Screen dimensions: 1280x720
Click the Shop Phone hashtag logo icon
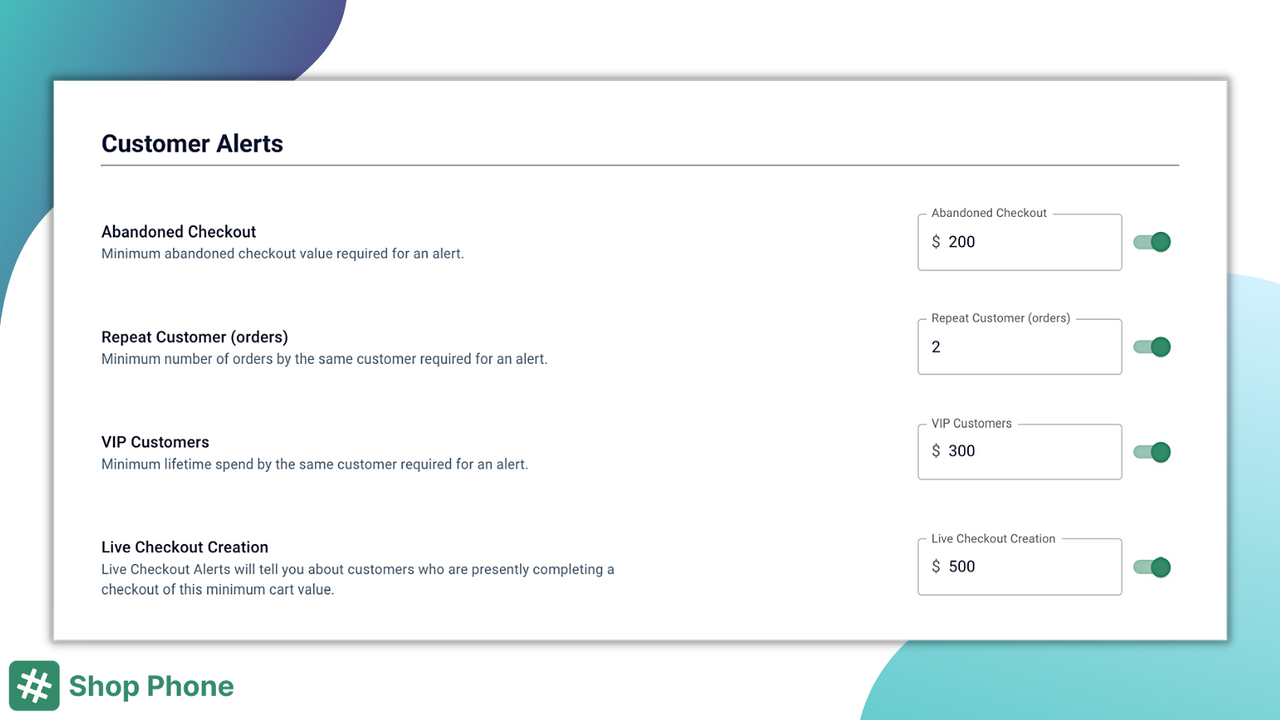(34, 686)
